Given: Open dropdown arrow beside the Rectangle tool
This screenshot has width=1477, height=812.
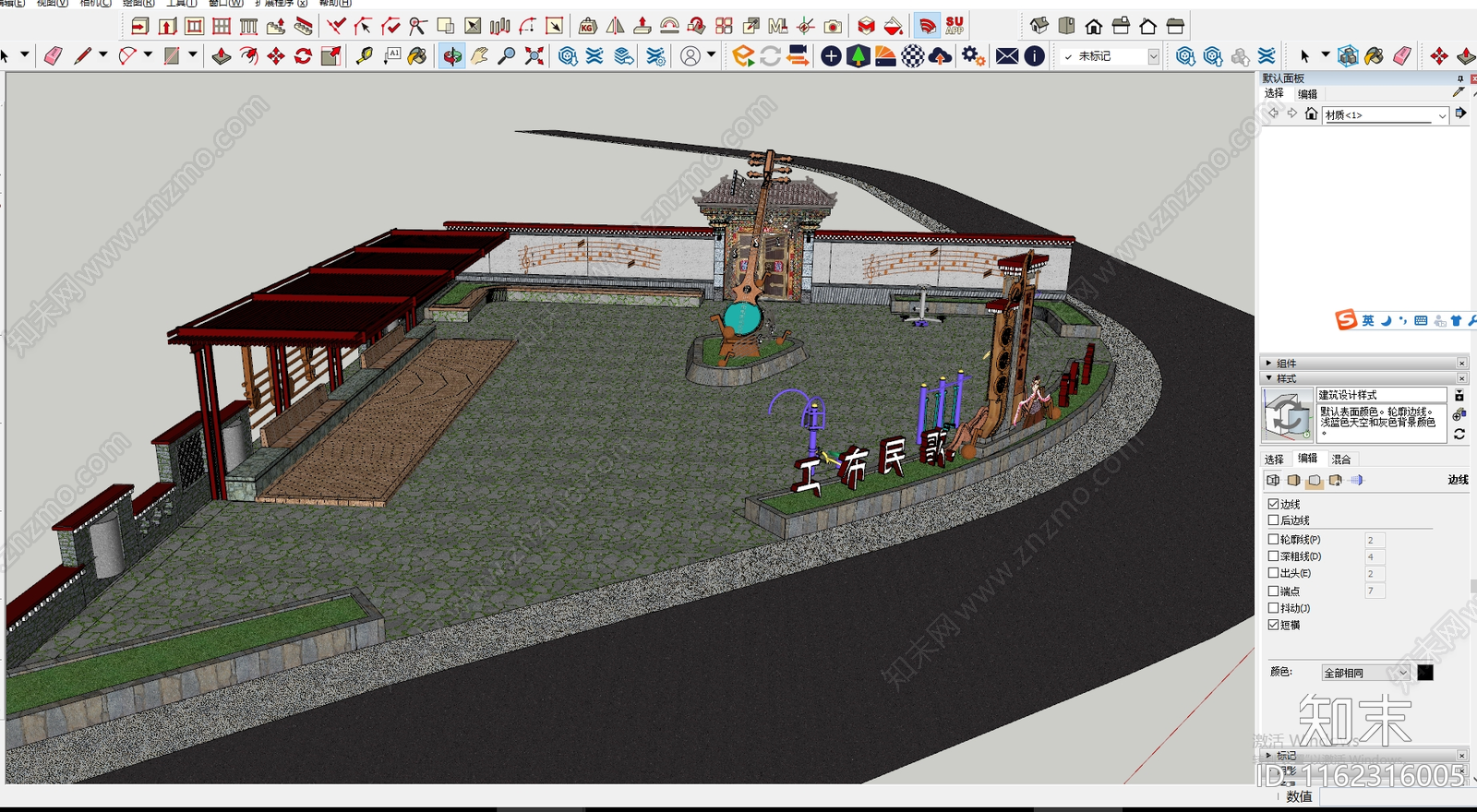Looking at the screenshot, I should [192, 55].
